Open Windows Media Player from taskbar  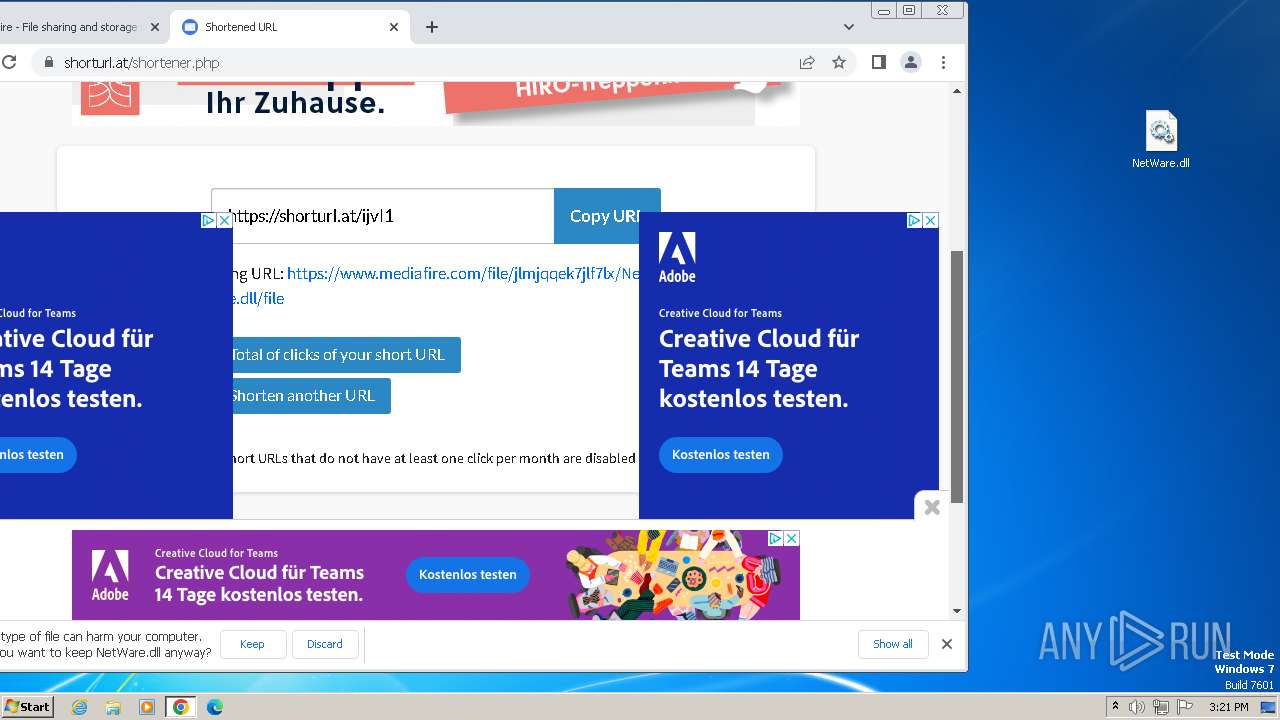(x=147, y=707)
